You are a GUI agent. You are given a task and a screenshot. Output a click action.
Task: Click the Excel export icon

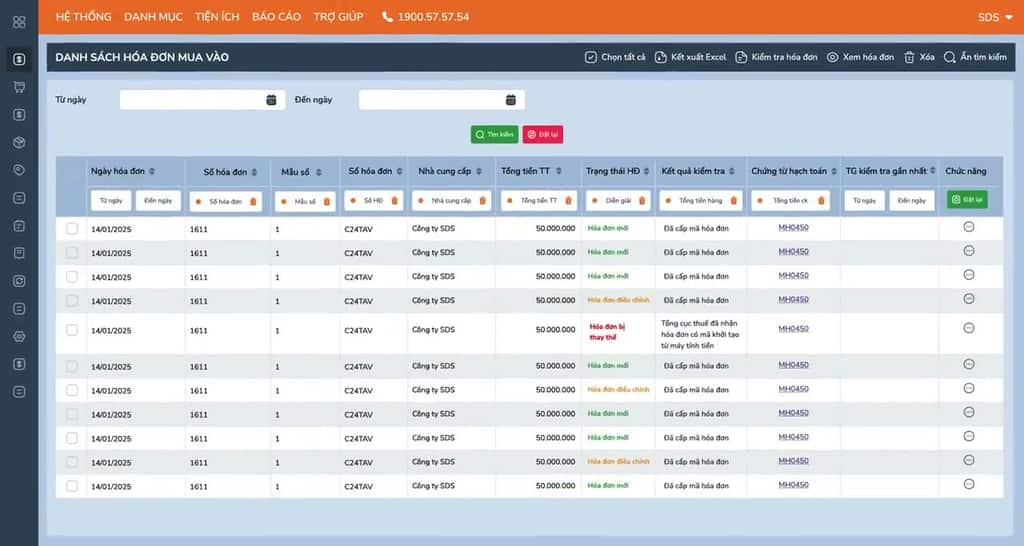tap(660, 57)
